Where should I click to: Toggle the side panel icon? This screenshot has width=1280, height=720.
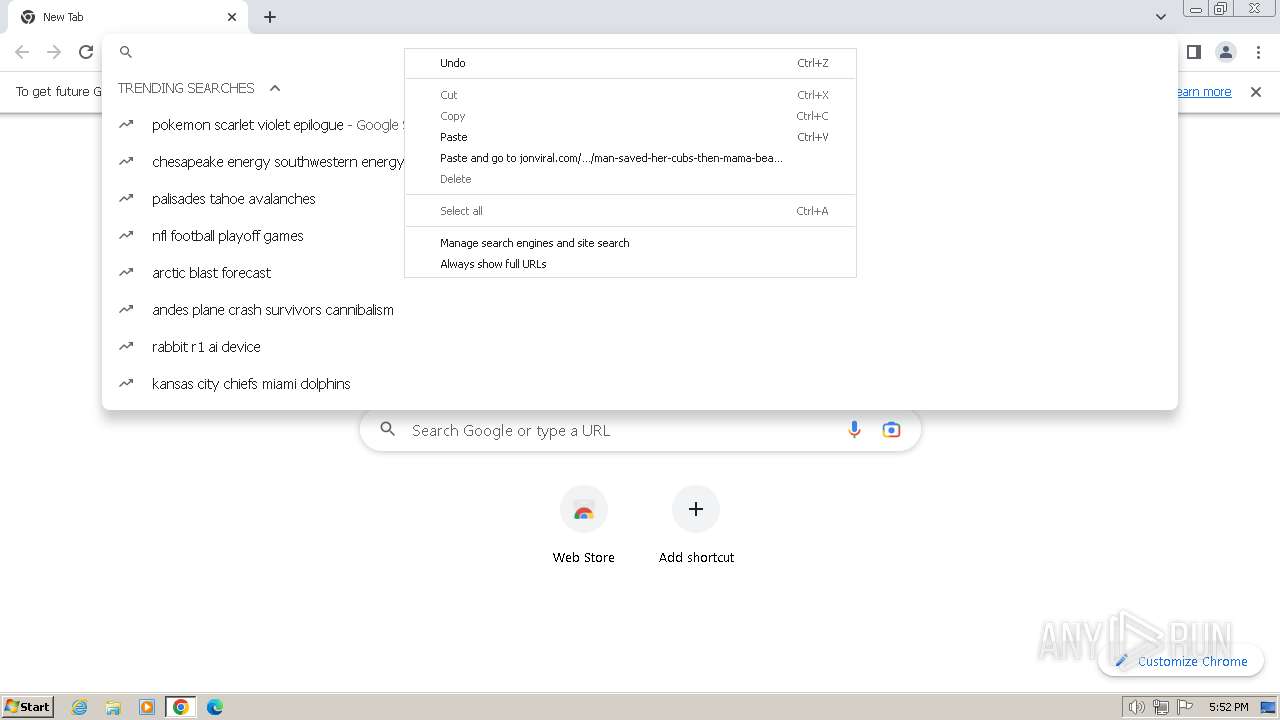pyautogui.click(x=1194, y=52)
